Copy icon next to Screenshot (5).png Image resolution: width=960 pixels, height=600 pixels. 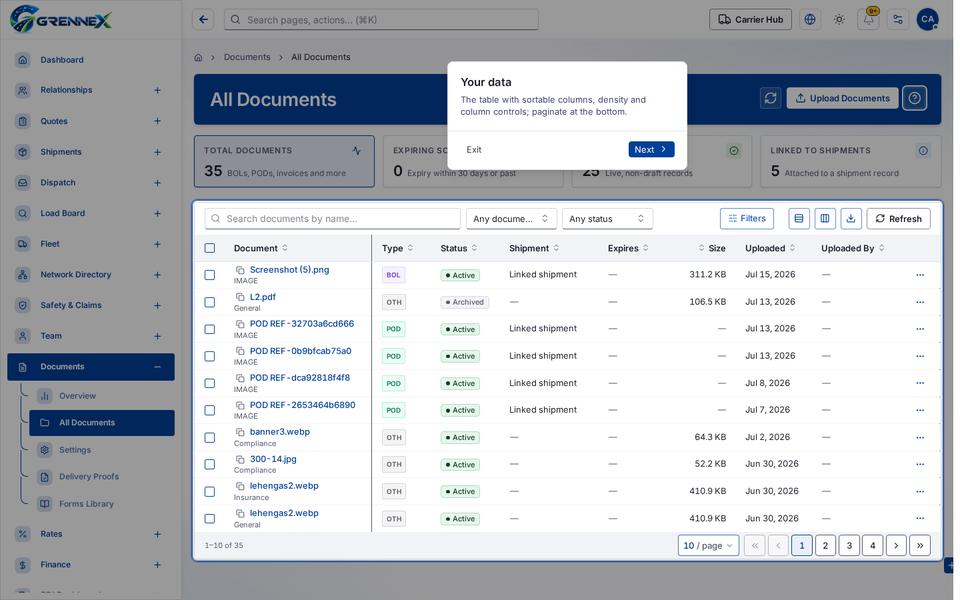[241, 270]
